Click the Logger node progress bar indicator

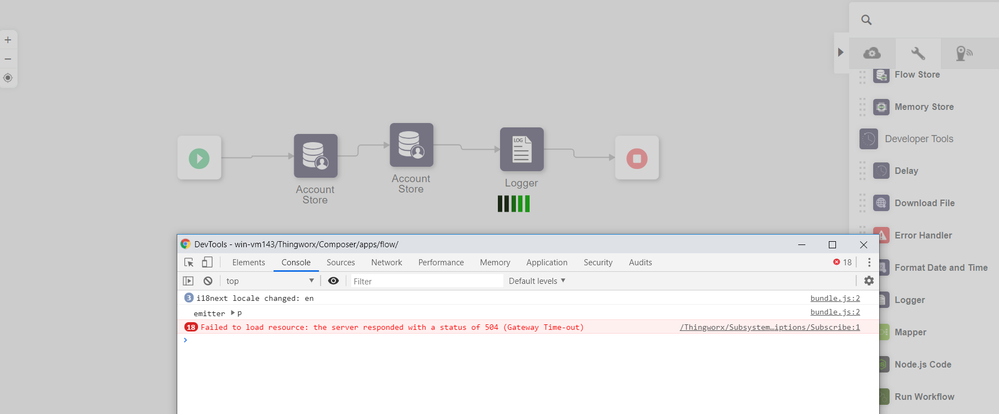(514, 204)
